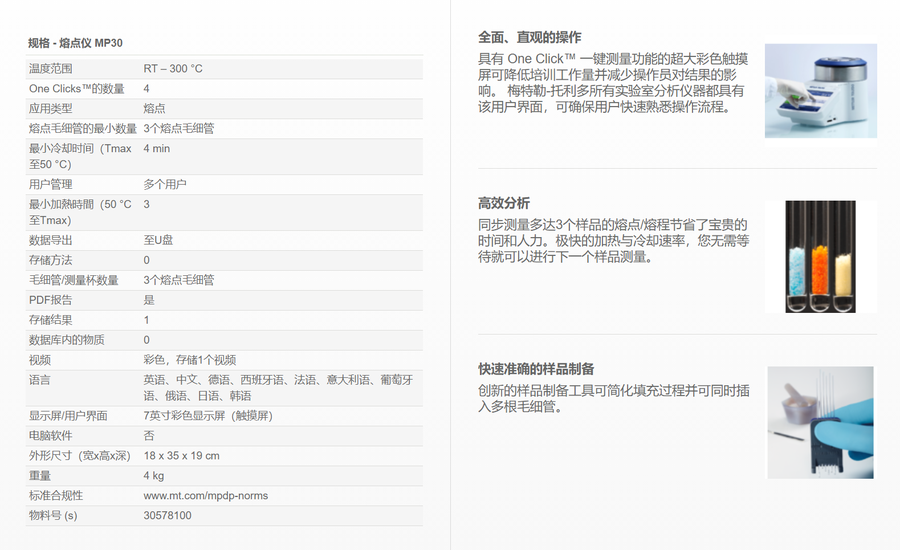Image resolution: width=900 pixels, height=550 pixels.
Task: Click the www.mt.com/mpdp-norms link
Action: [205, 495]
